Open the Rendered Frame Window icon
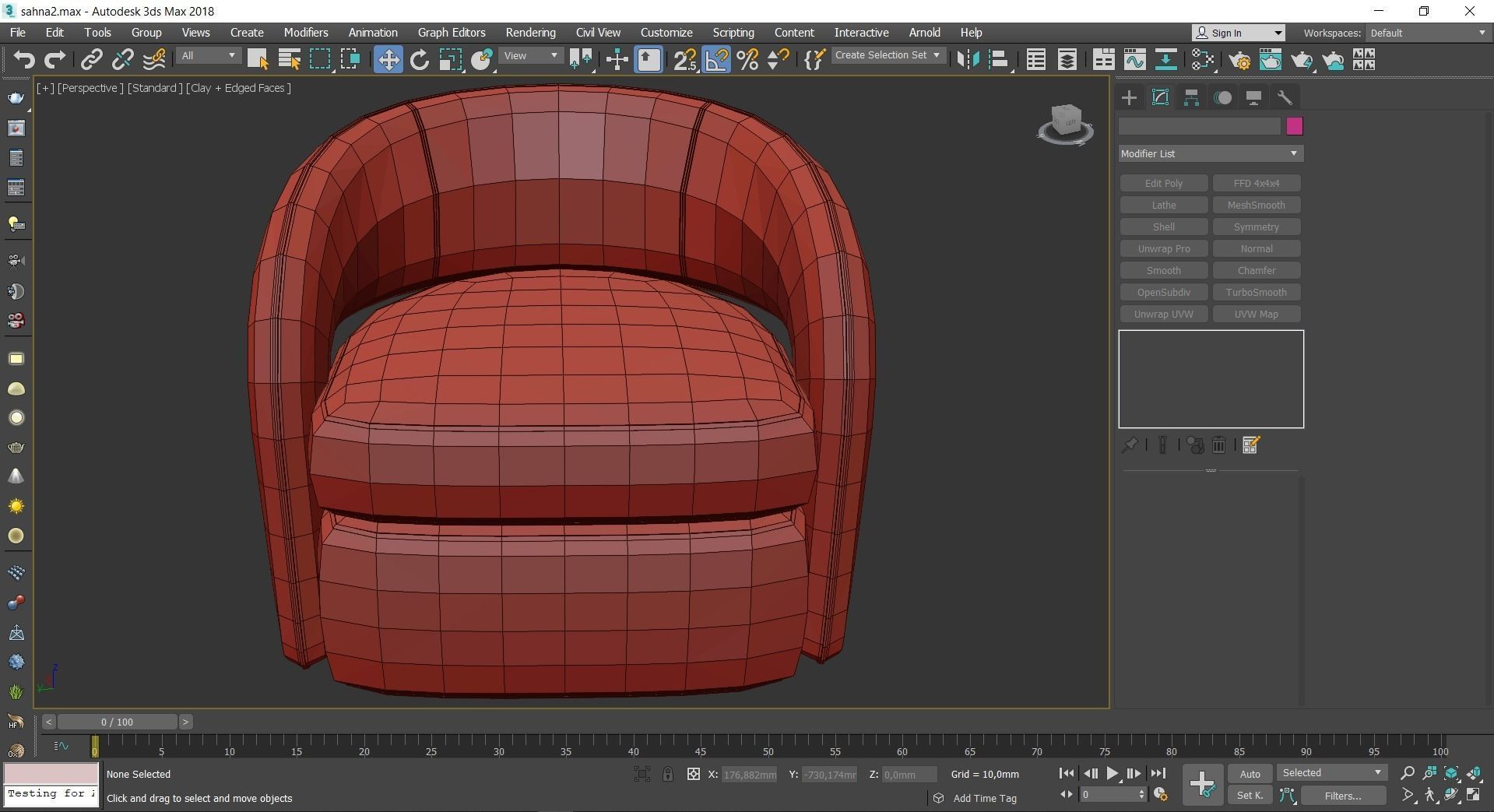This screenshot has height=812, width=1494. [1270, 59]
